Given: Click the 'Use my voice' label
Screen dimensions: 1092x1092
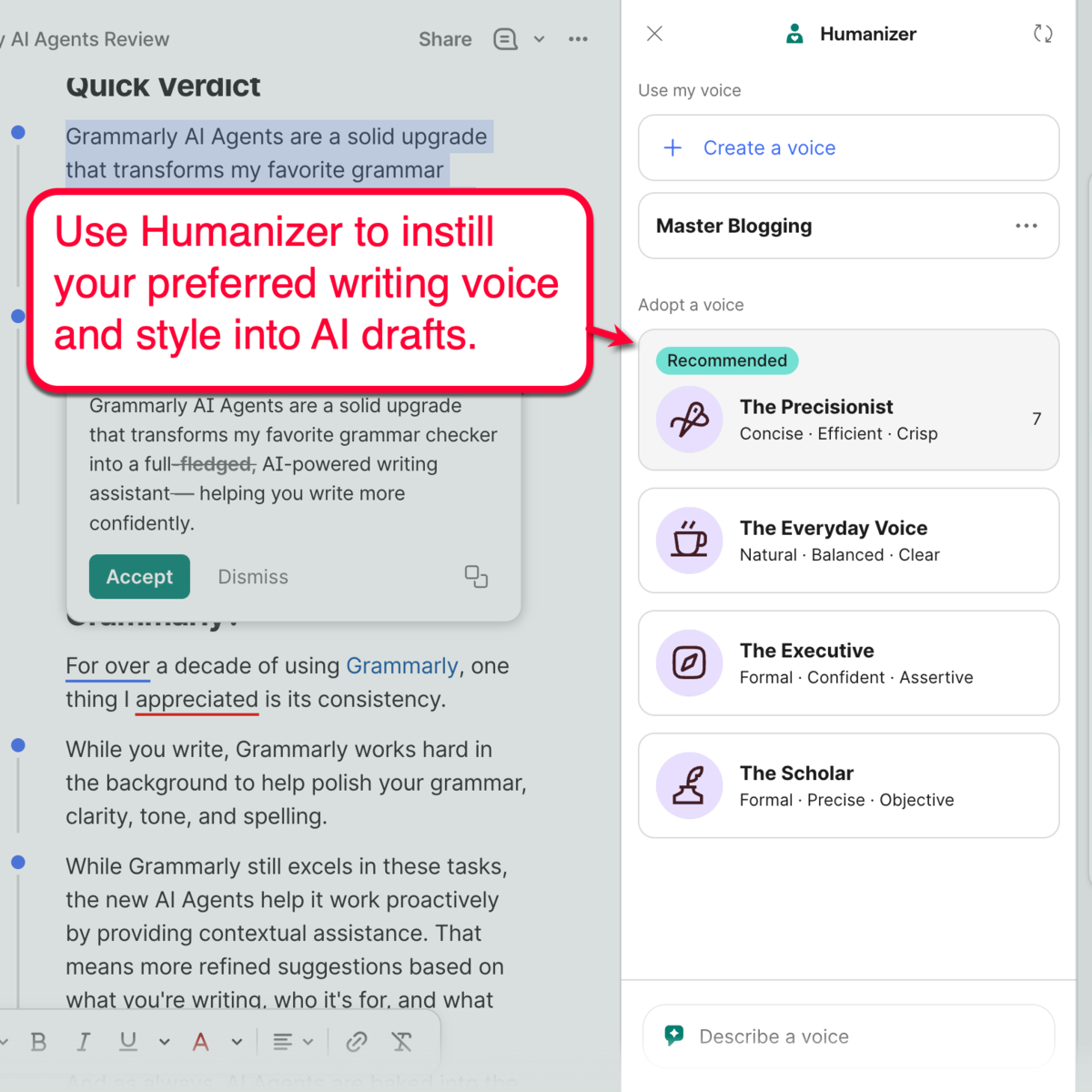Looking at the screenshot, I should tap(690, 90).
